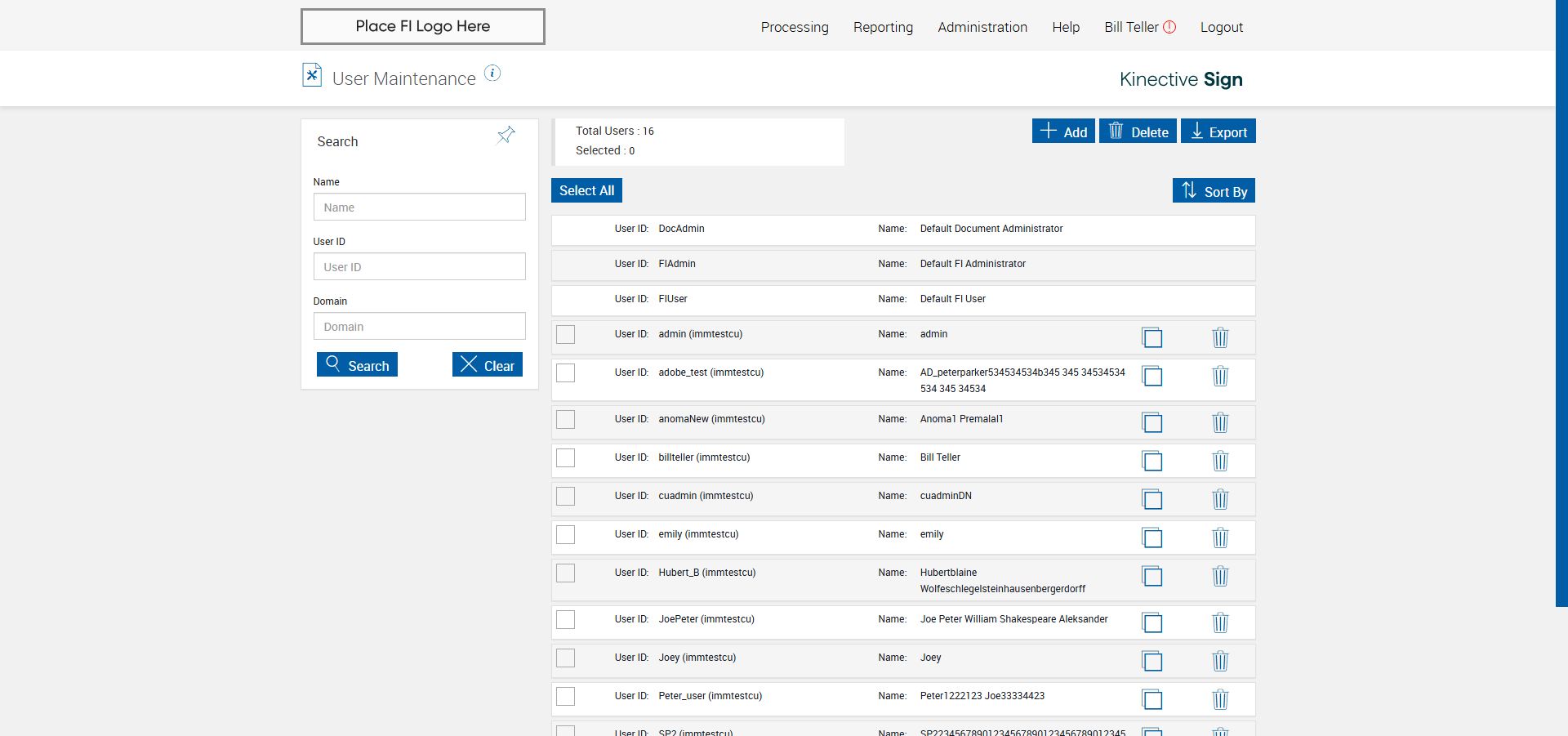1568x736 pixels.
Task: Copy the Joey user
Action: coord(1152,661)
